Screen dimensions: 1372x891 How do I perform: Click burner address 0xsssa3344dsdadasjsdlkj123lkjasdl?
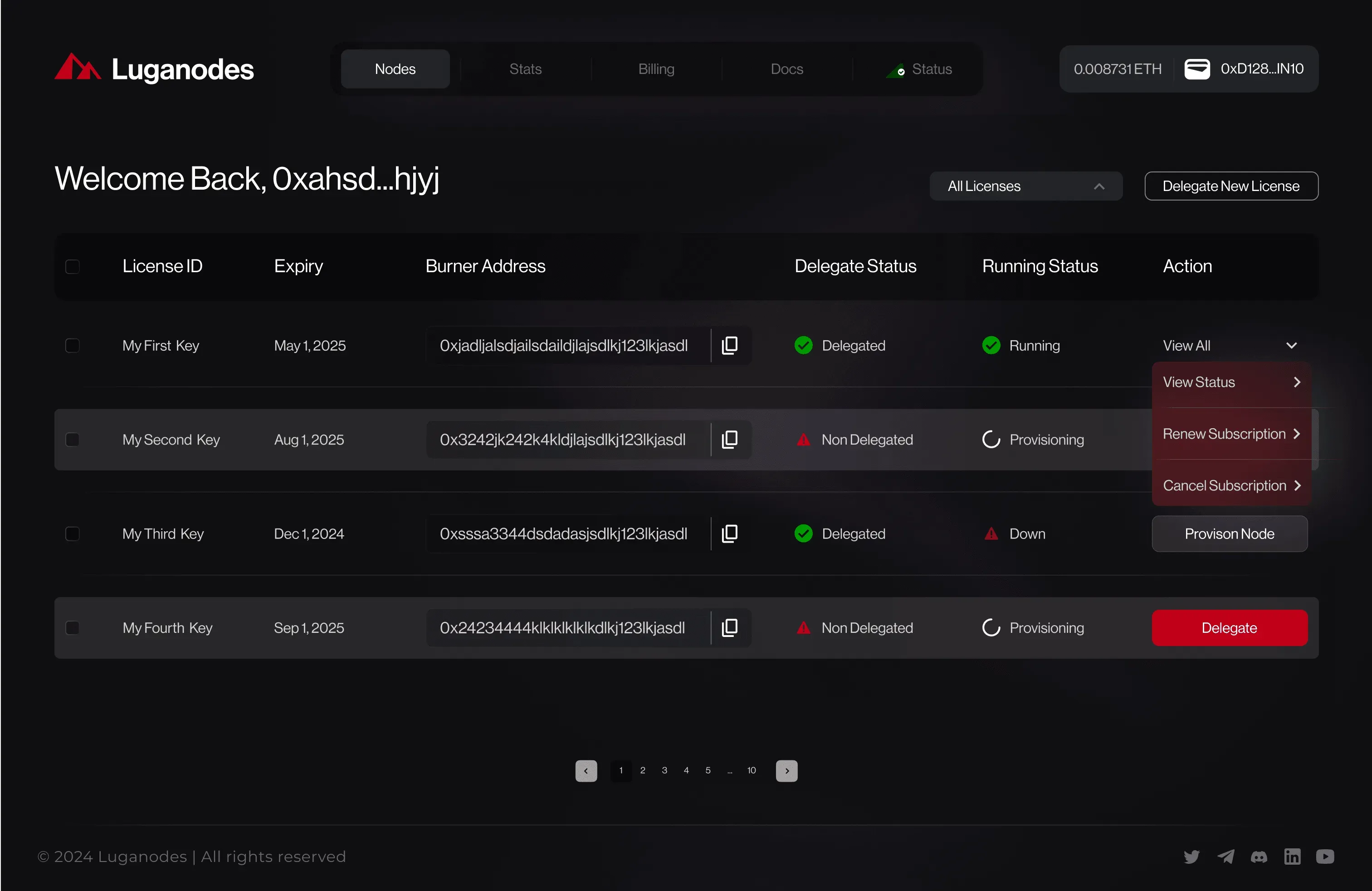[x=564, y=534]
